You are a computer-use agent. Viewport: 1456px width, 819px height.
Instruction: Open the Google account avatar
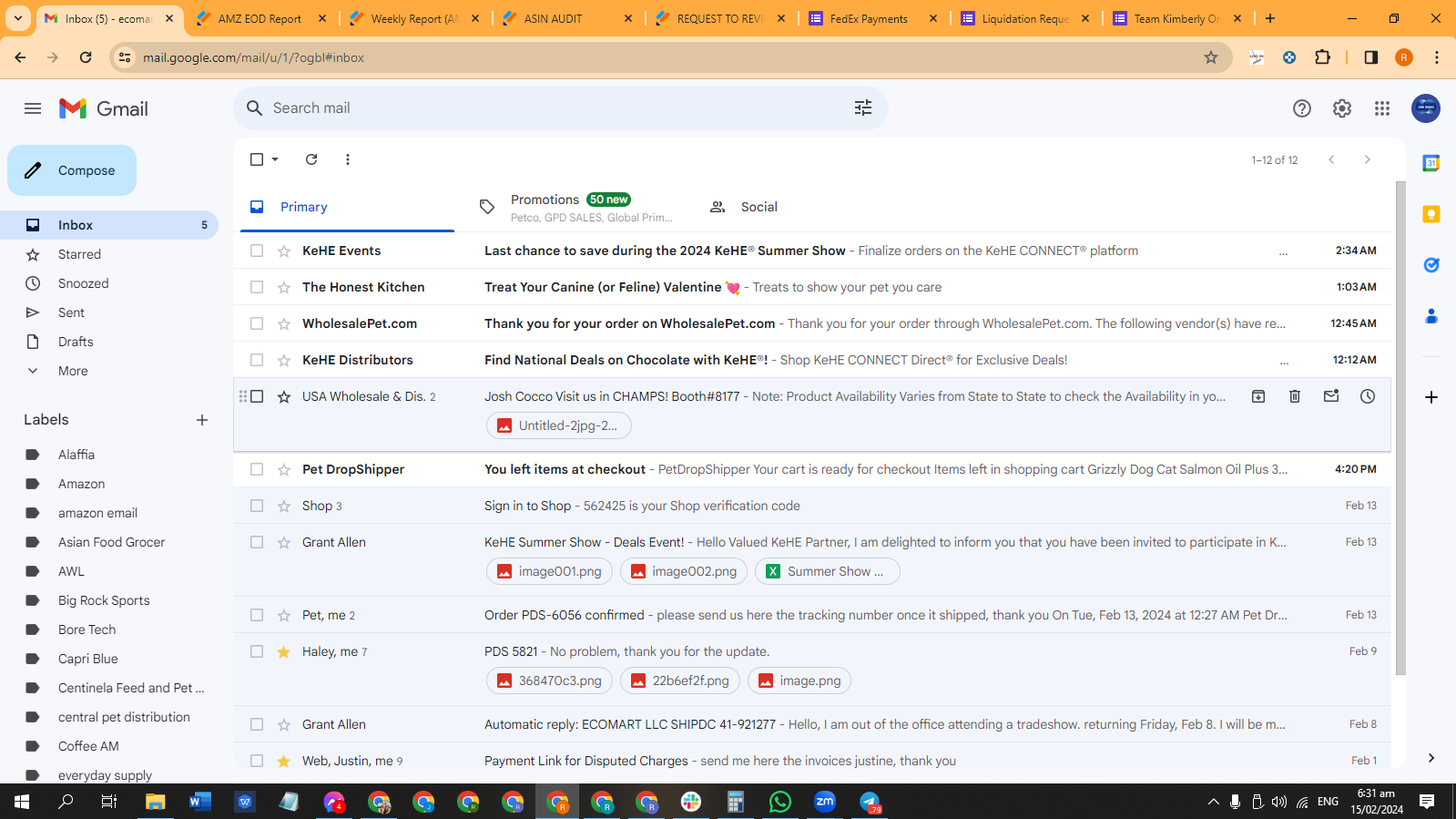click(1426, 108)
